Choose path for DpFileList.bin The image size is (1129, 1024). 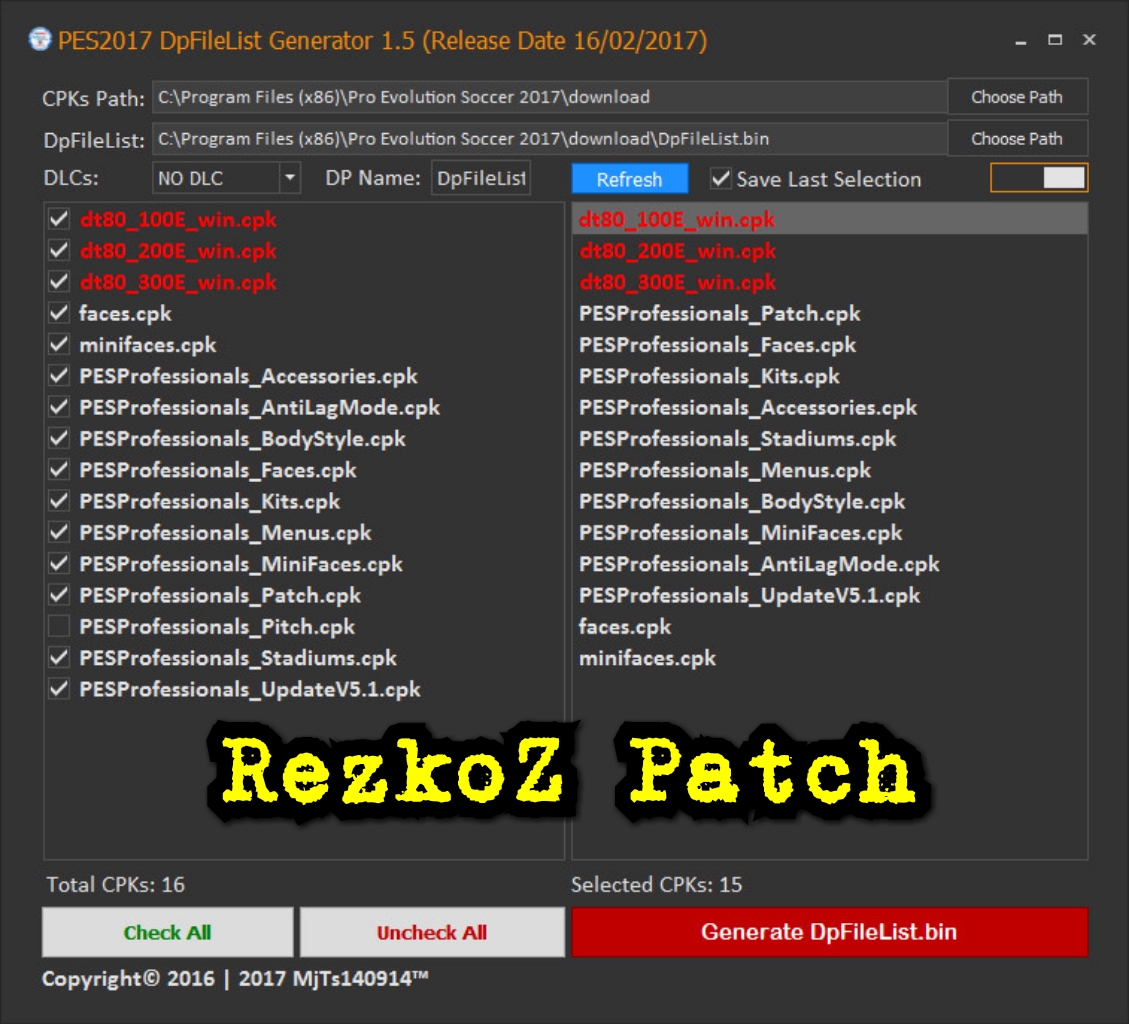click(1017, 138)
